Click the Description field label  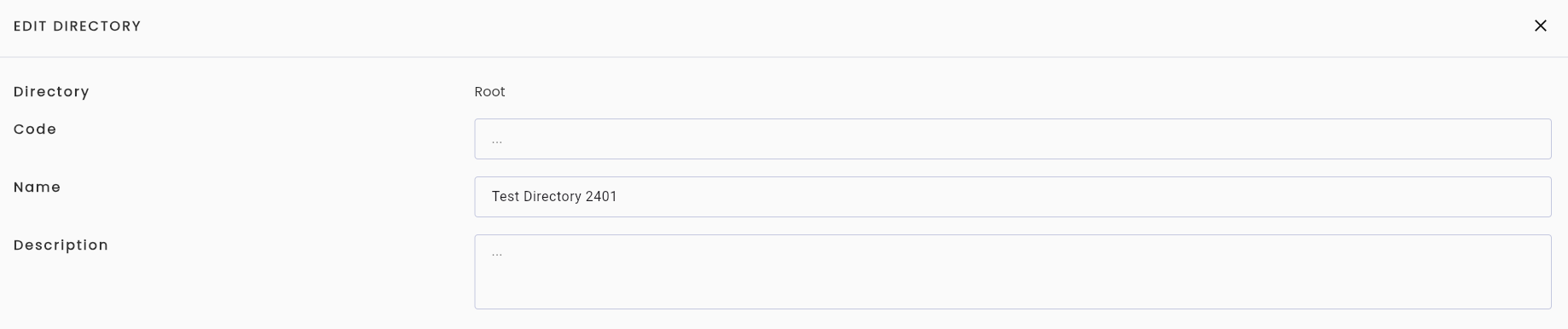(61, 245)
